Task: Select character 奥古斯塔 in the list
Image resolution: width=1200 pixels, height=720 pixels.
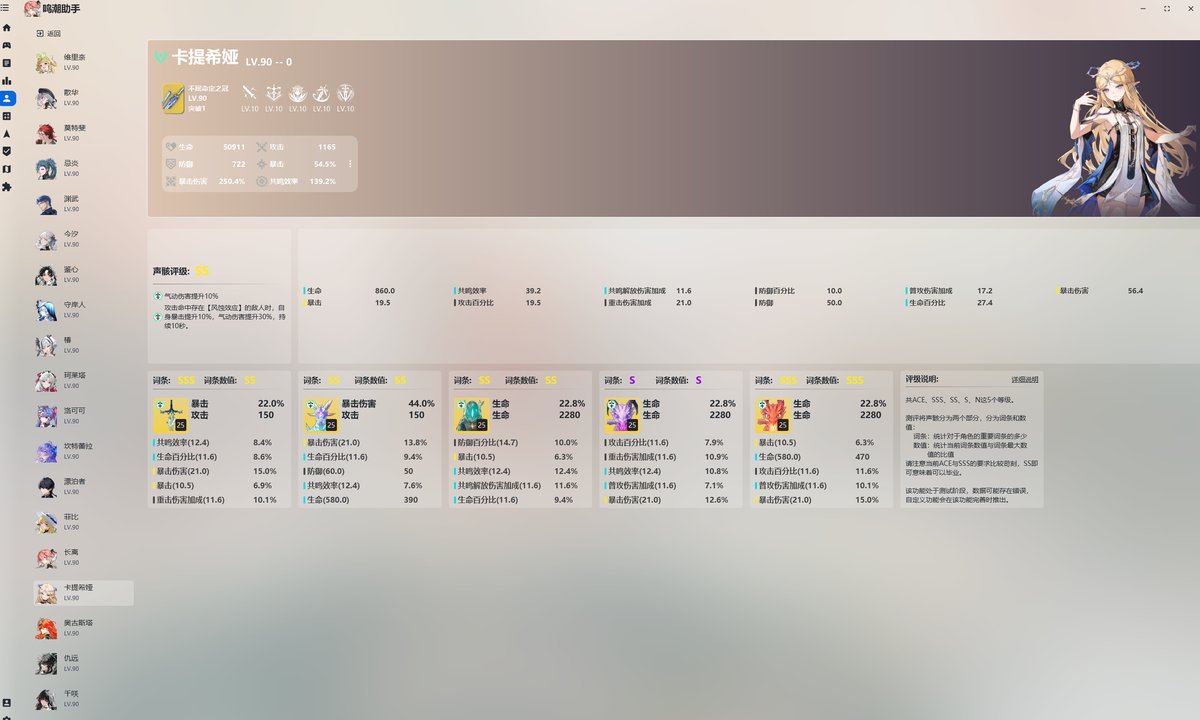Action: [83, 628]
